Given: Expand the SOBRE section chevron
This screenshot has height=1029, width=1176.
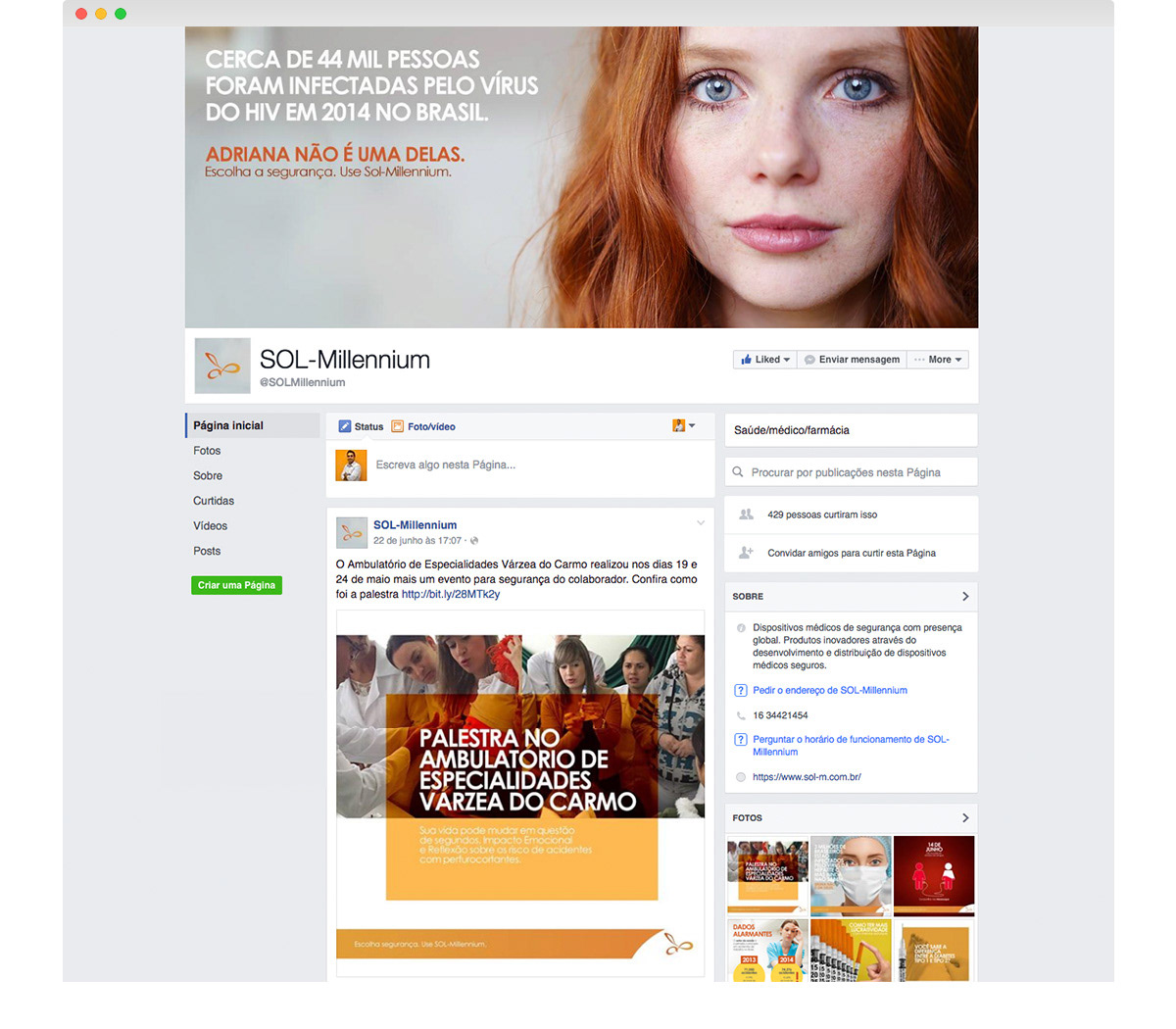Looking at the screenshot, I should [x=965, y=596].
